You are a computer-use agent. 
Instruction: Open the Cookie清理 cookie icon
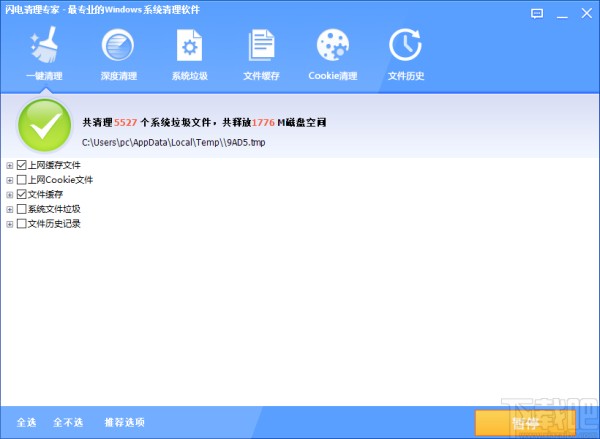pyautogui.click(x=333, y=45)
